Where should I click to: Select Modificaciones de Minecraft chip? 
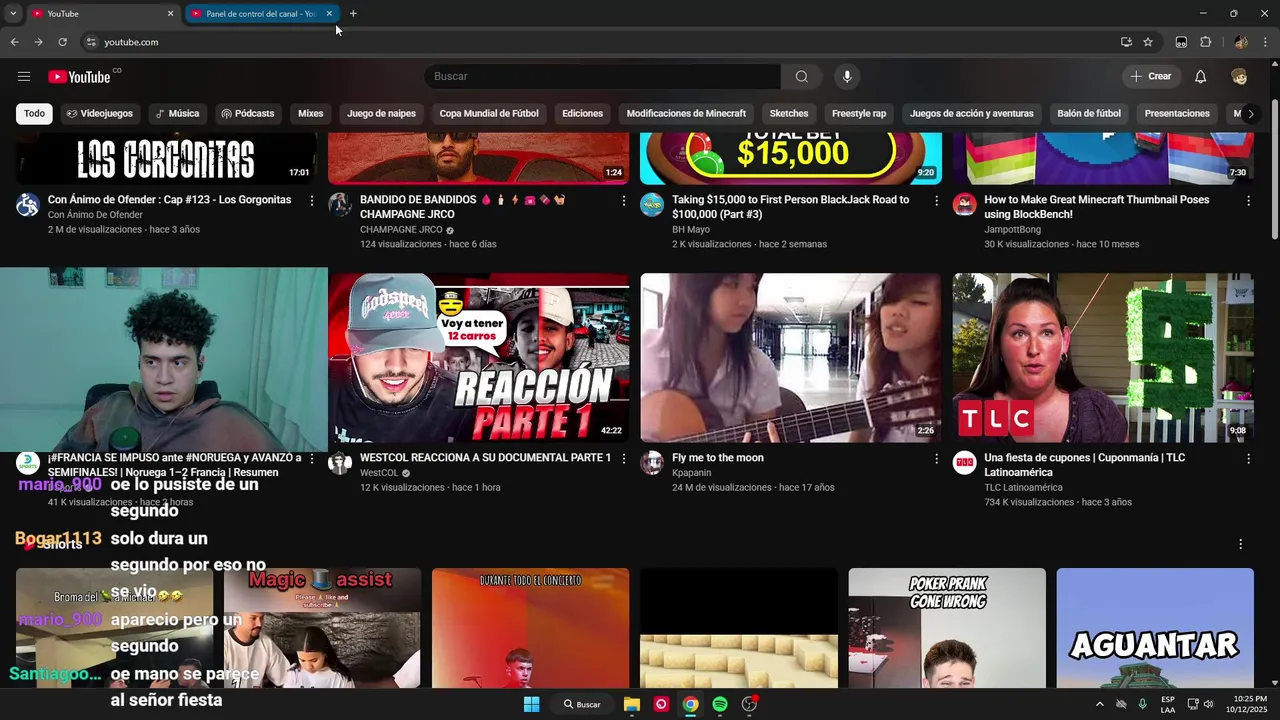pos(686,114)
